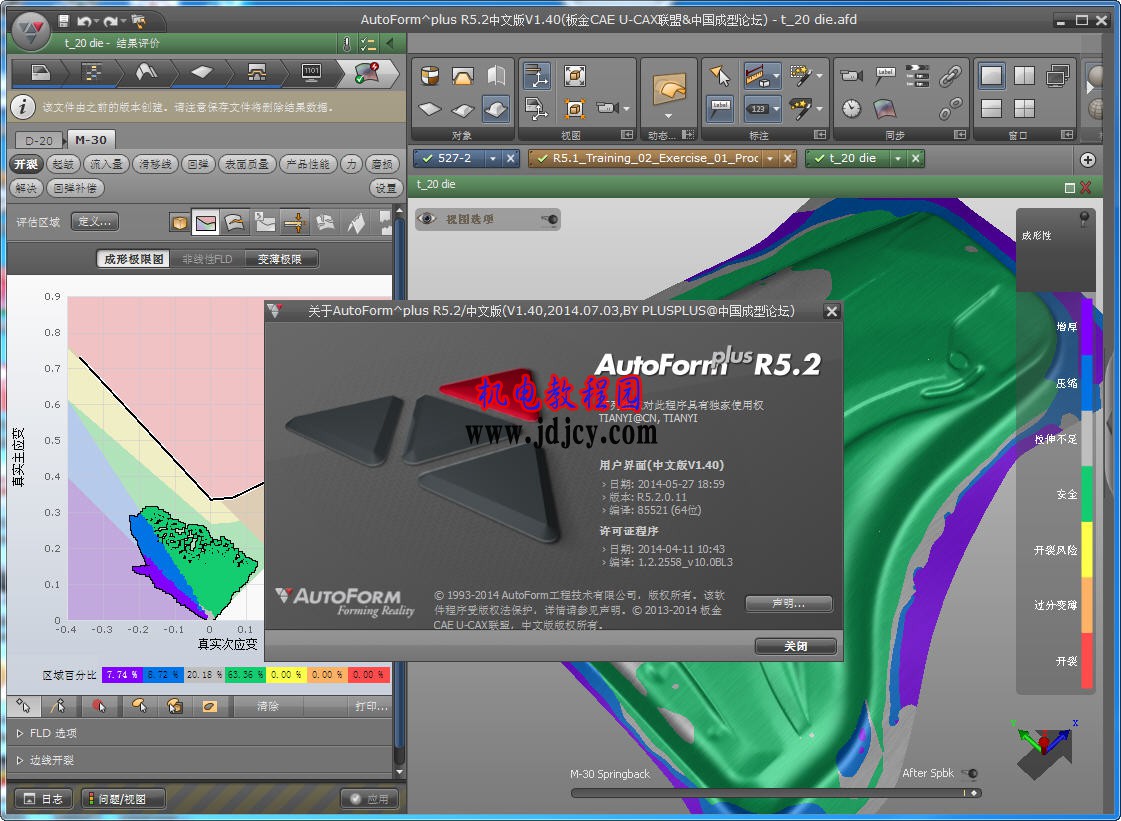Select the 变薄极限 option
This screenshot has height=821, width=1121.
(x=280, y=259)
